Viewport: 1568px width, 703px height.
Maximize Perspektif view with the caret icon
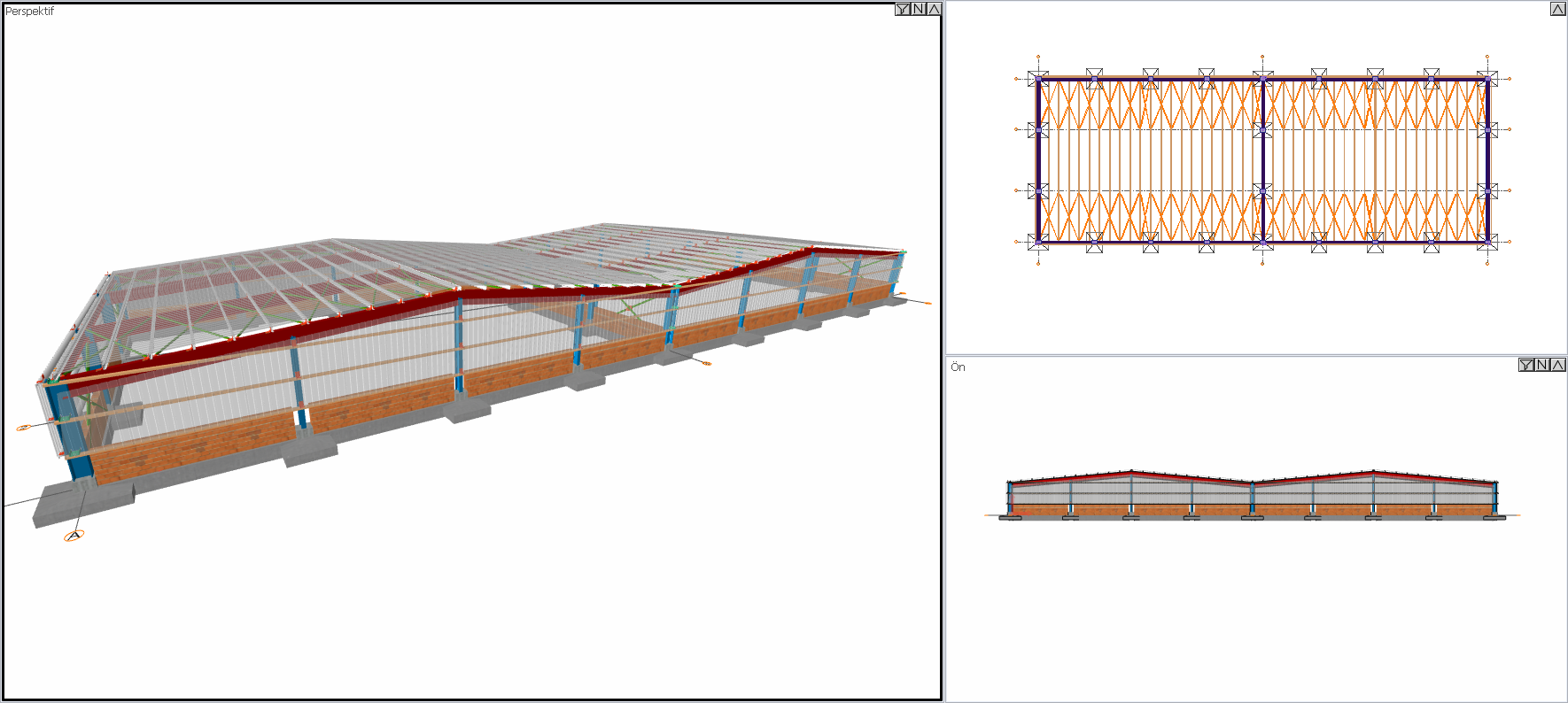tap(934, 9)
